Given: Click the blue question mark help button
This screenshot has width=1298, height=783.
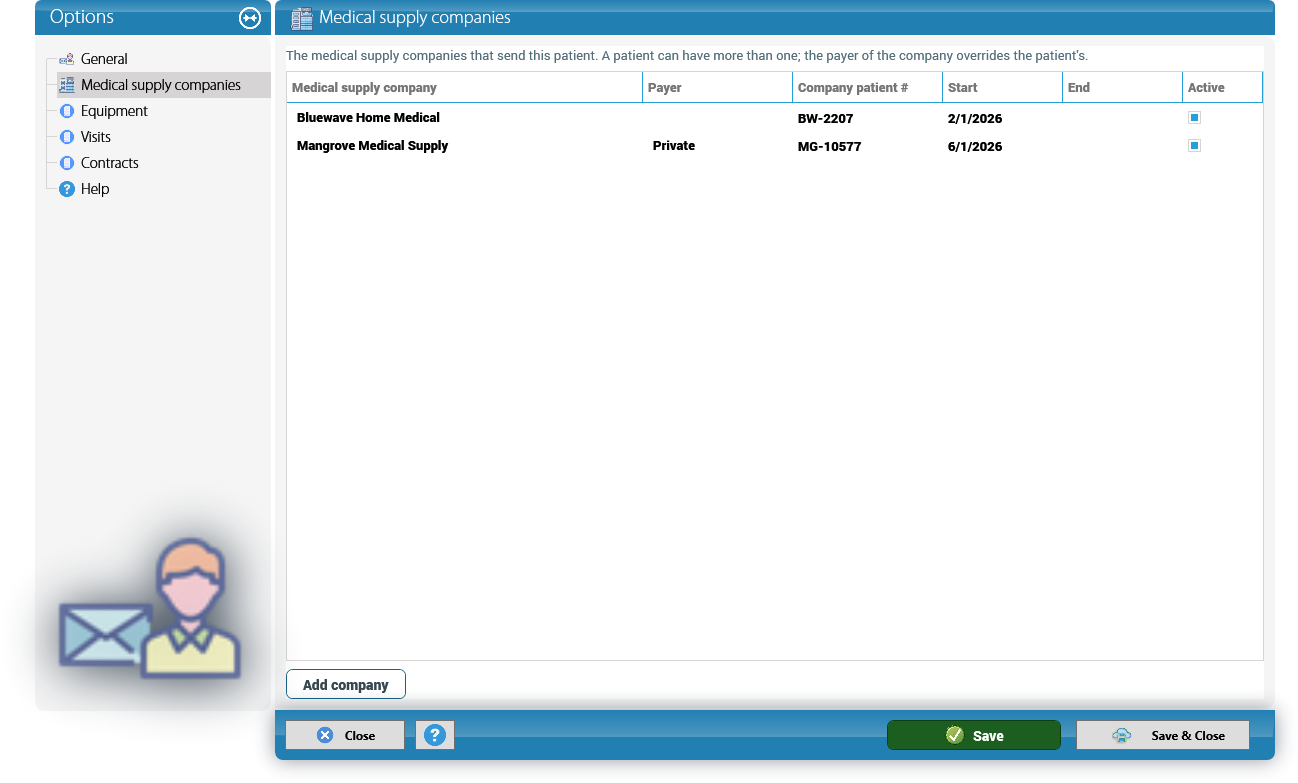Looking at the screenshot, I should pos(435,735).
